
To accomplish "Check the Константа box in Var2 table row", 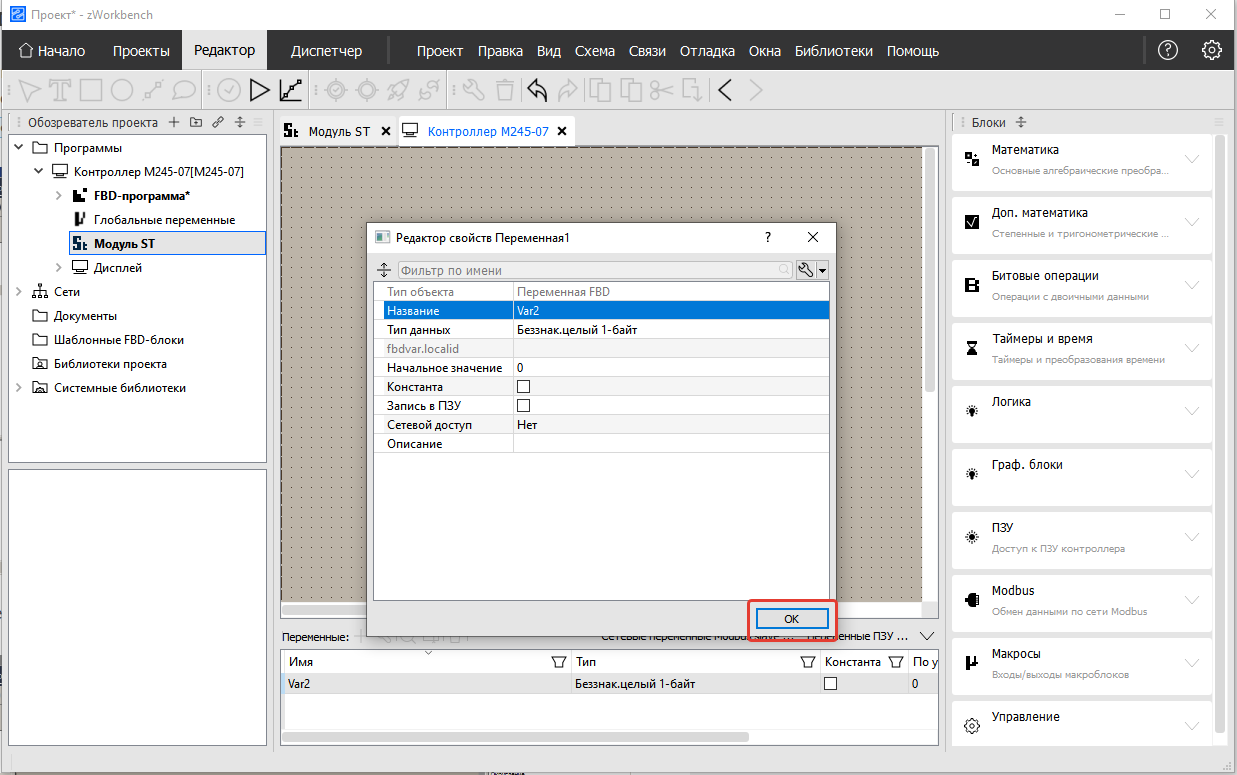I will tap(829, 684).
